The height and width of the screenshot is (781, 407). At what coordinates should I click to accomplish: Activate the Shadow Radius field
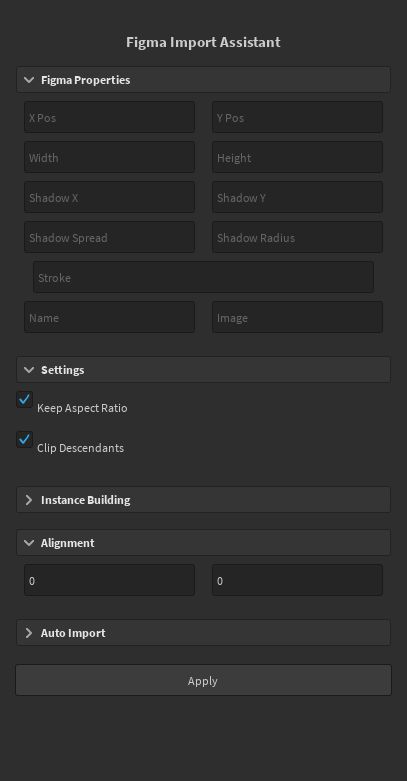[x=297, y=237]
